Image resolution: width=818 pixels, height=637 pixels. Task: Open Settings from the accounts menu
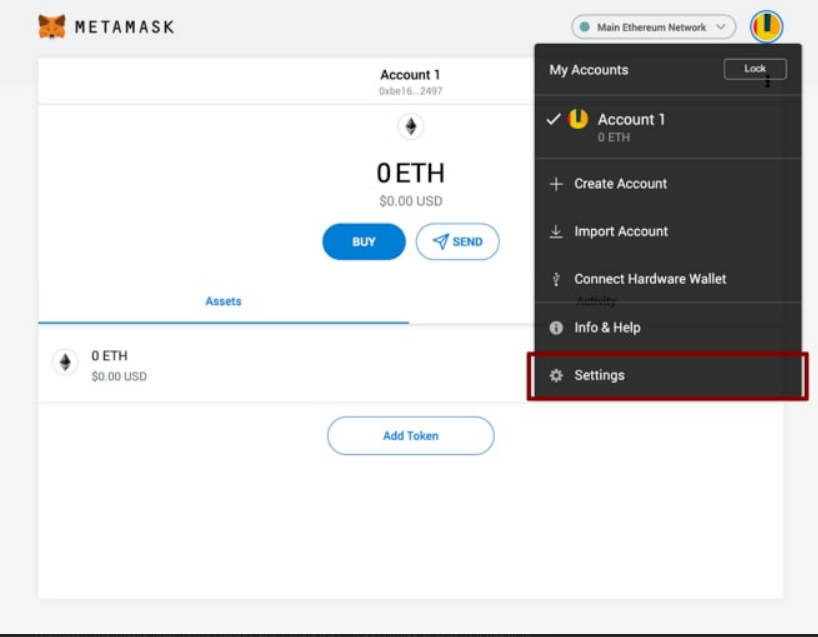(600, 376)
